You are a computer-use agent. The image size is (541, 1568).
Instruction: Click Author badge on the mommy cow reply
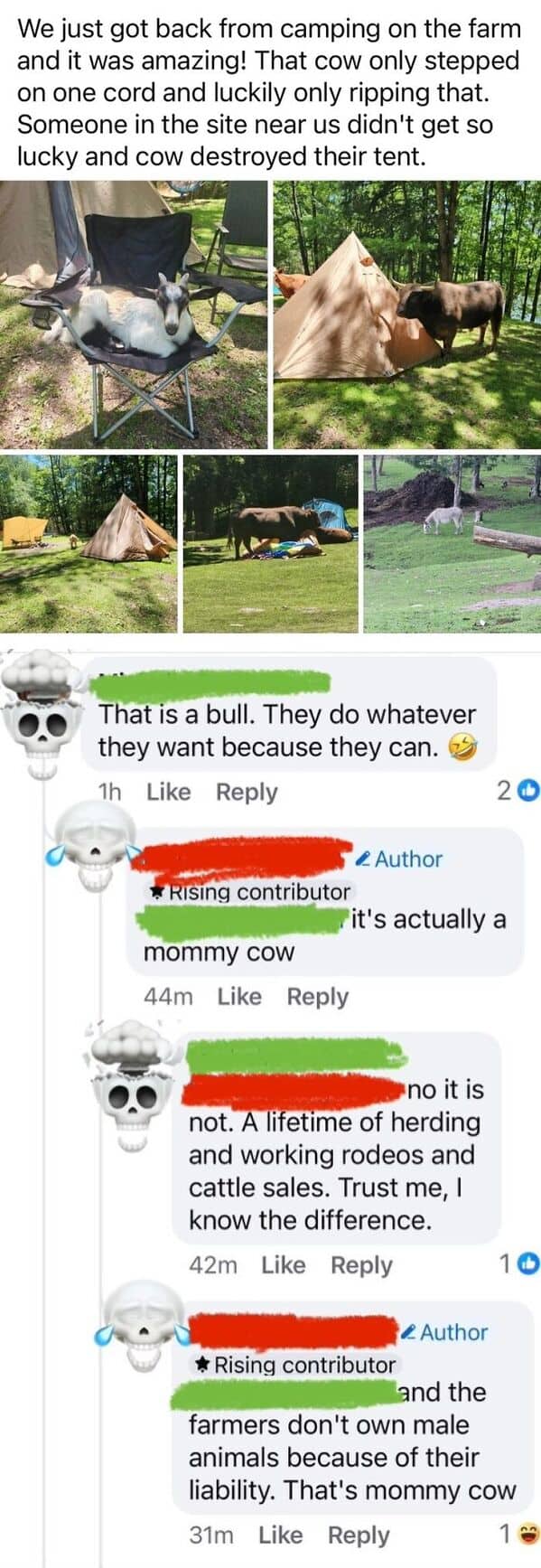tap(400, 859)
